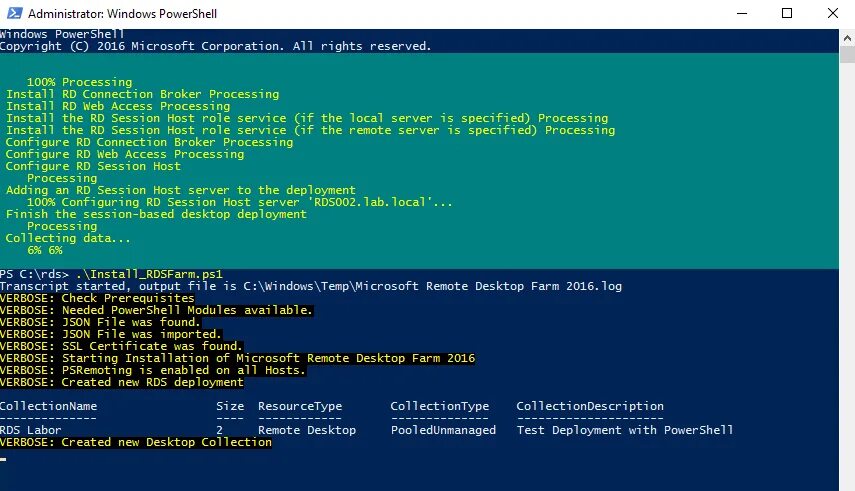Click the vertical scrollbar thumb

coord(847,55)
